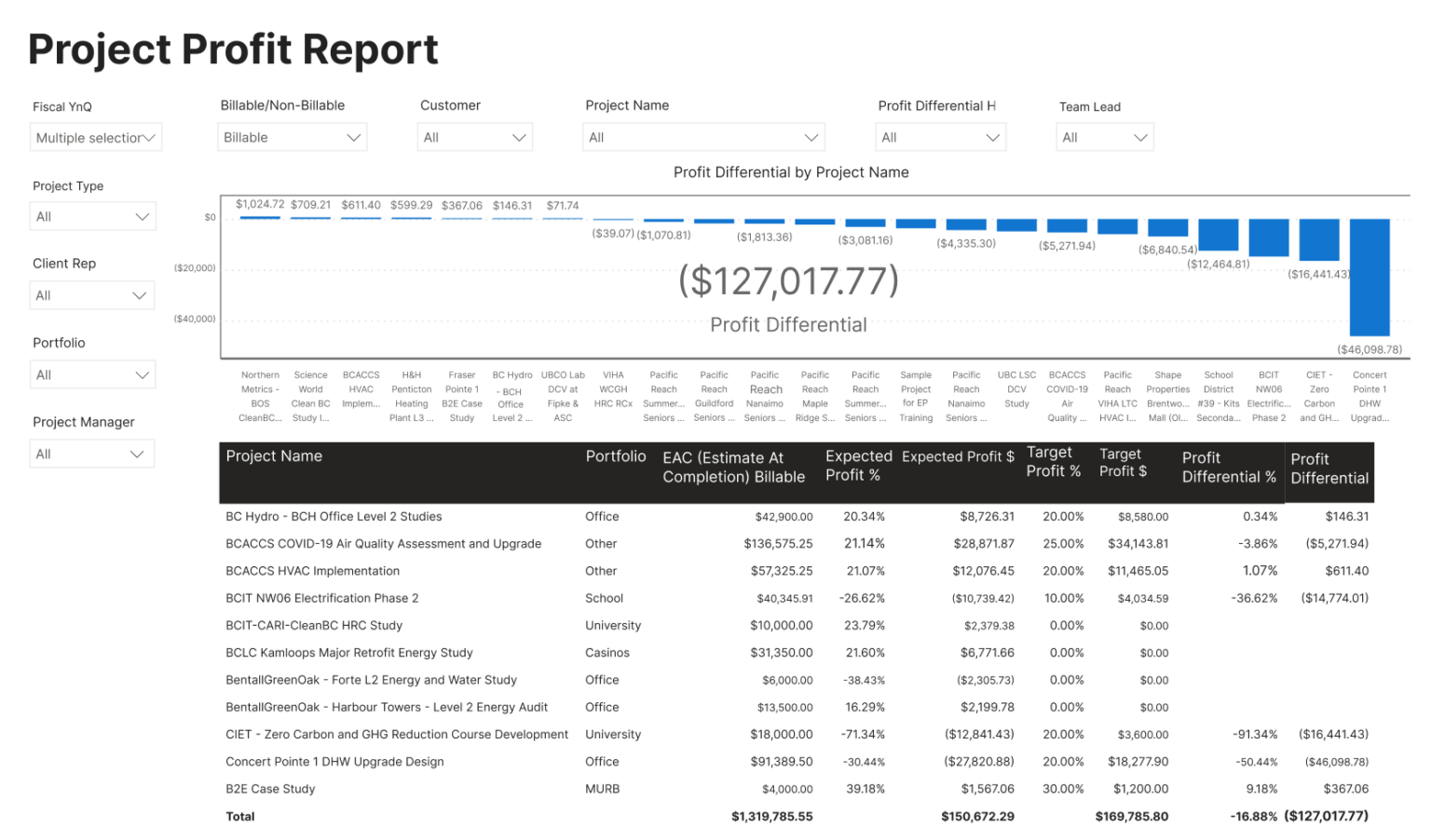Expand the Team Lead filter dropdown
Viewport: 1431px width, 840px height.
click(x=1104, y=137)
